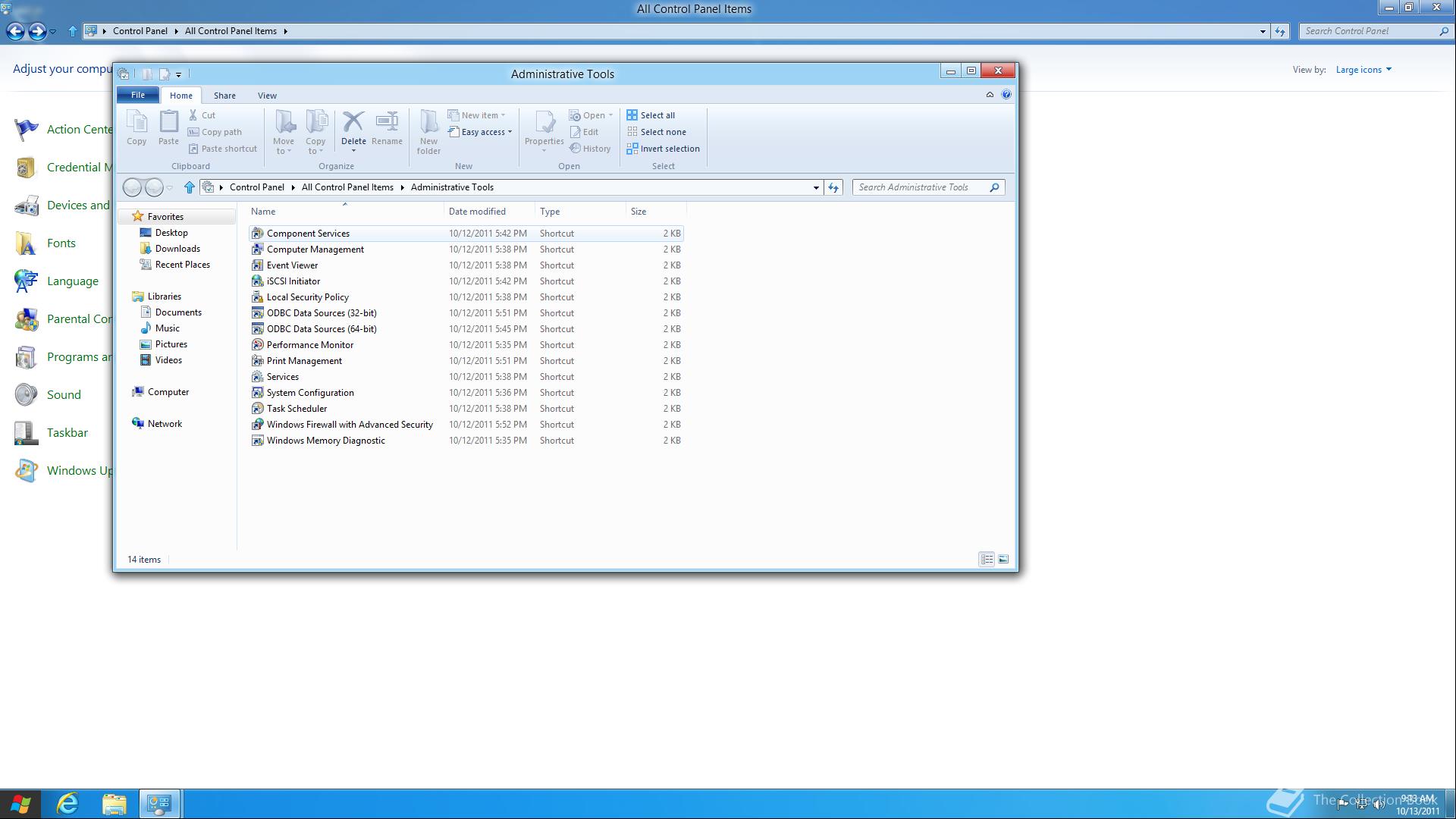Open the View by Large icons dropdown
The image size is (1456, 819).
click(1363, 70)
